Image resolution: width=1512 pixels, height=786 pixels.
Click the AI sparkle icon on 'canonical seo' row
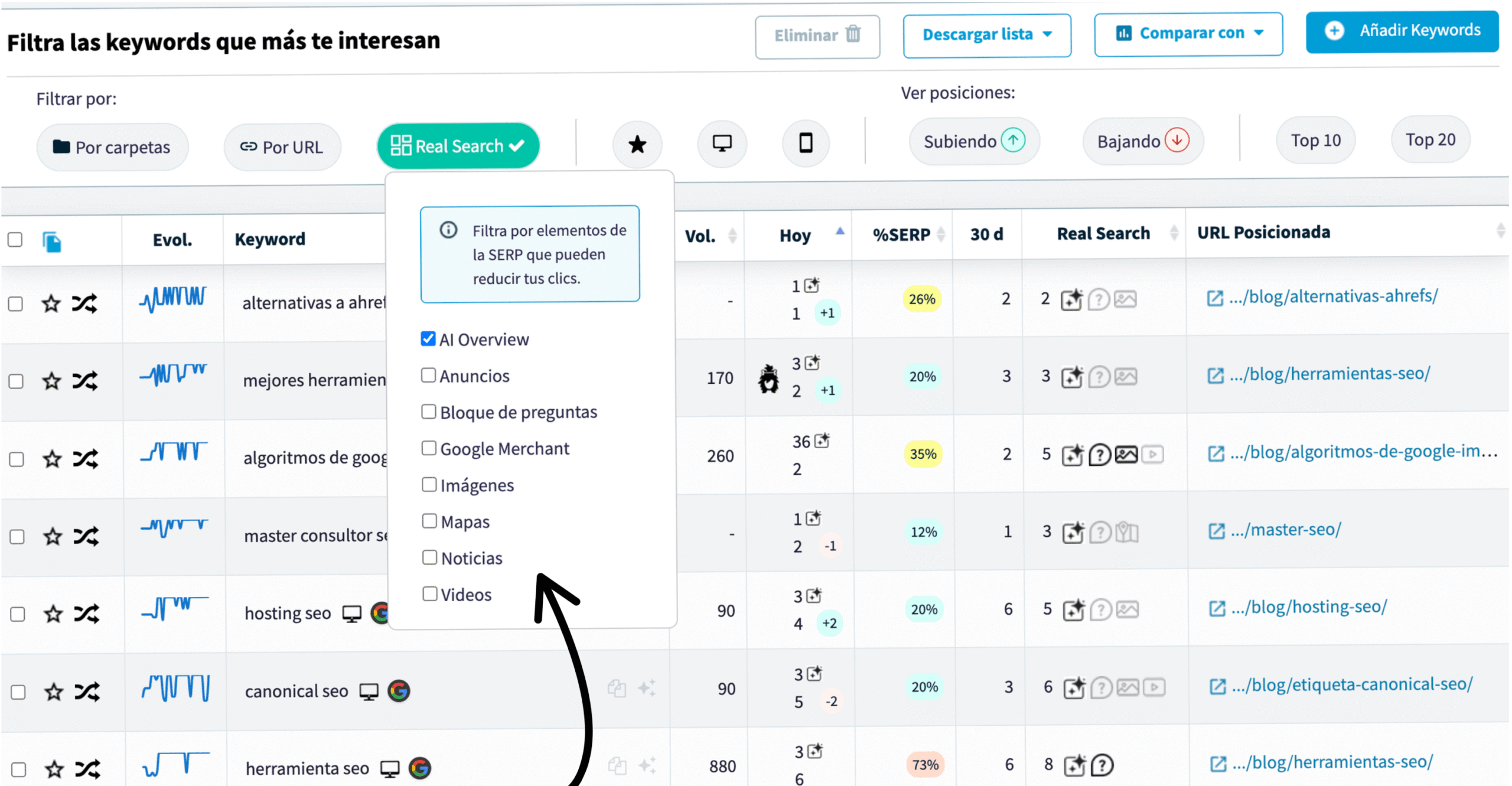click(x=647, y=688)
